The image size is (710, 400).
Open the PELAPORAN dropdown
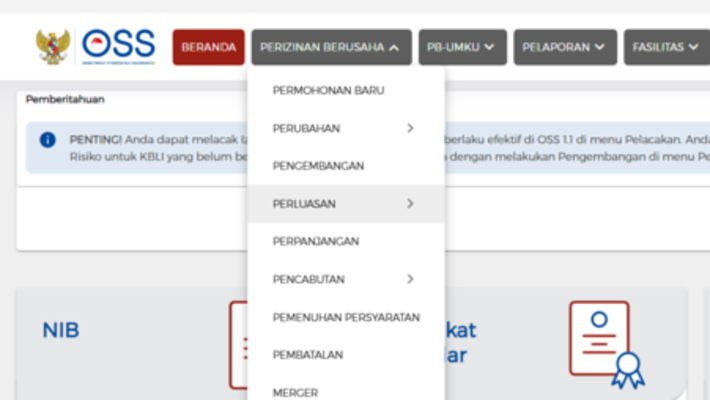pos(565,47)
